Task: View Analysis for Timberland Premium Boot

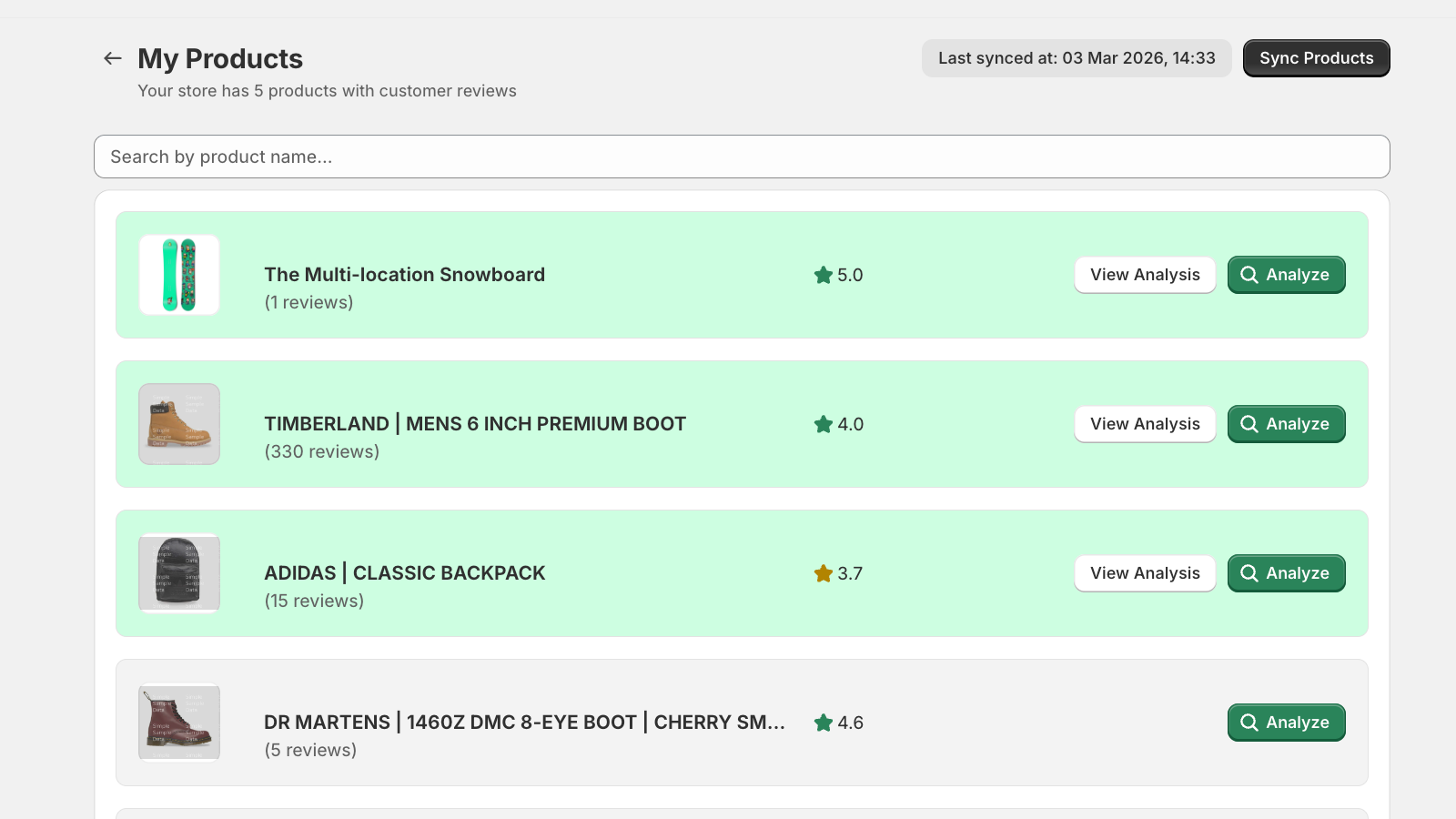Action: click(x=1145, y=424)
